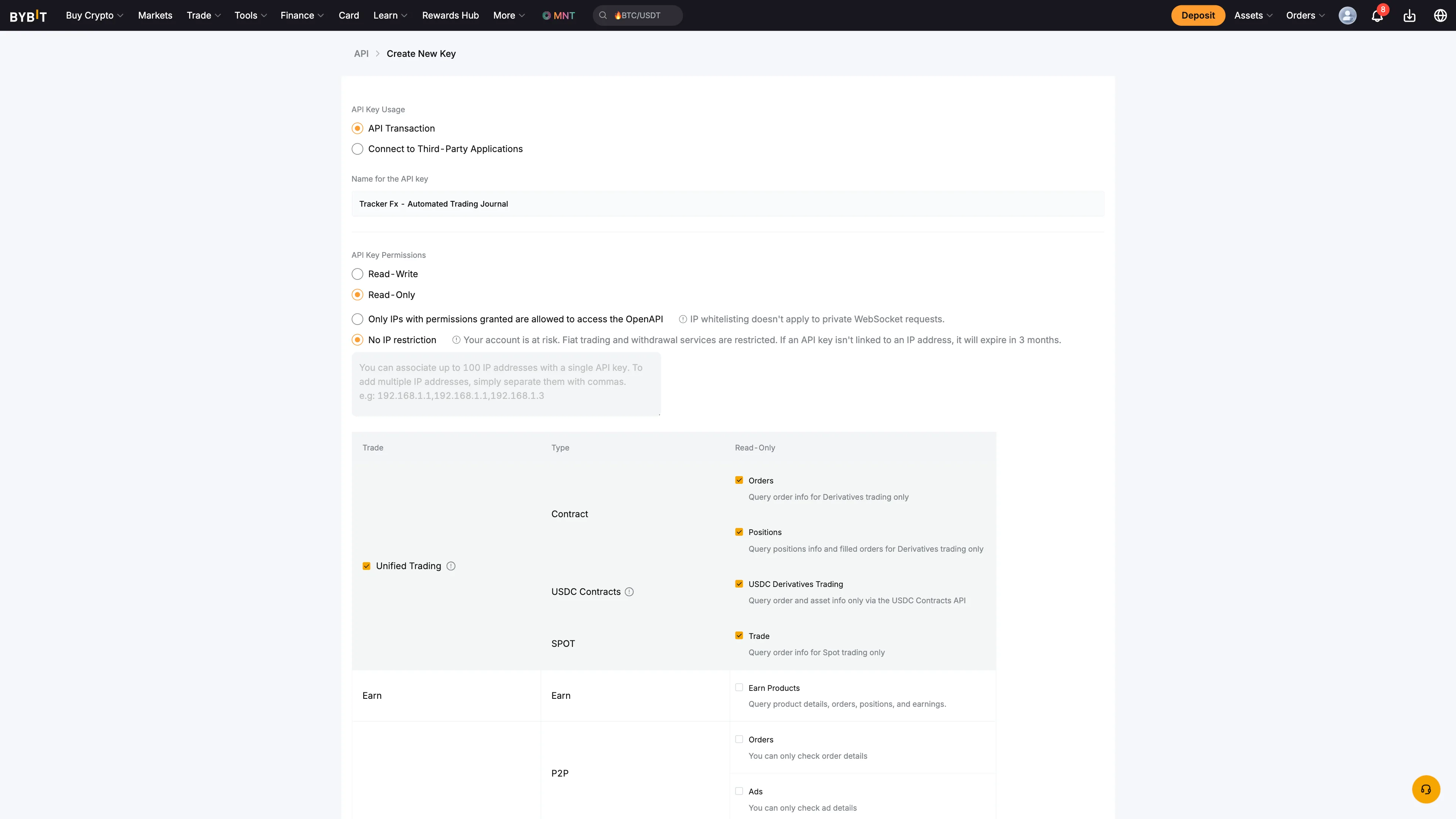1456x819 pixels.
Task: Choose the Read-Only permission radio
Action: (357, 295)
